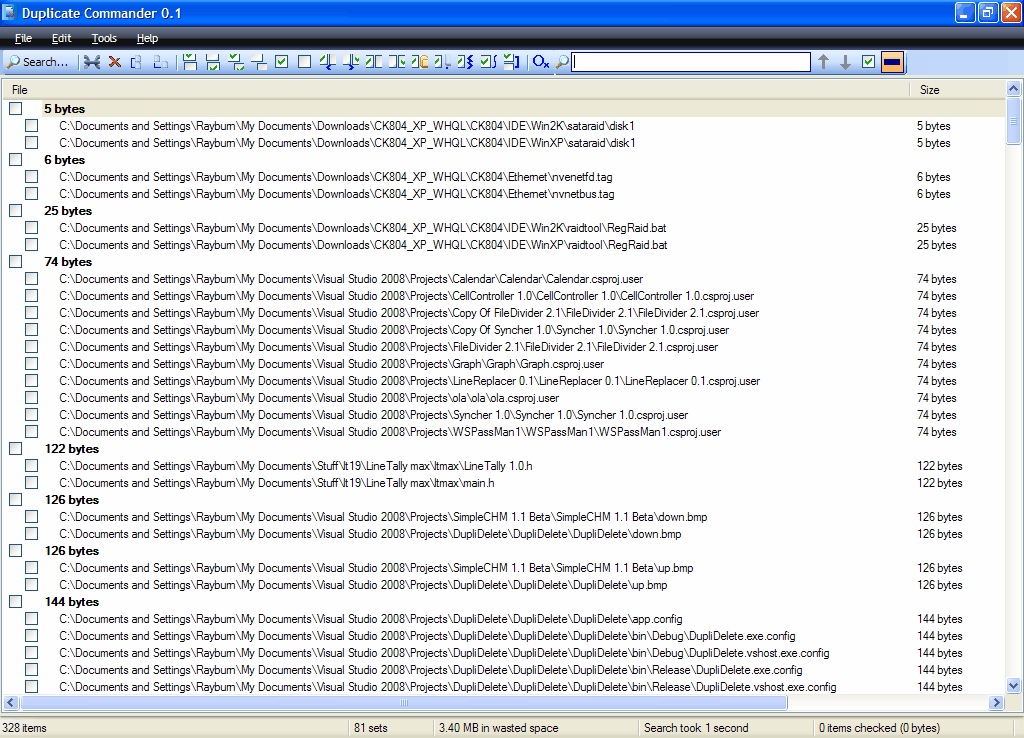This screenshot has width=1024, height=738.
Task: Check the box for DupliDelete app.config
Action: (31, 618)
